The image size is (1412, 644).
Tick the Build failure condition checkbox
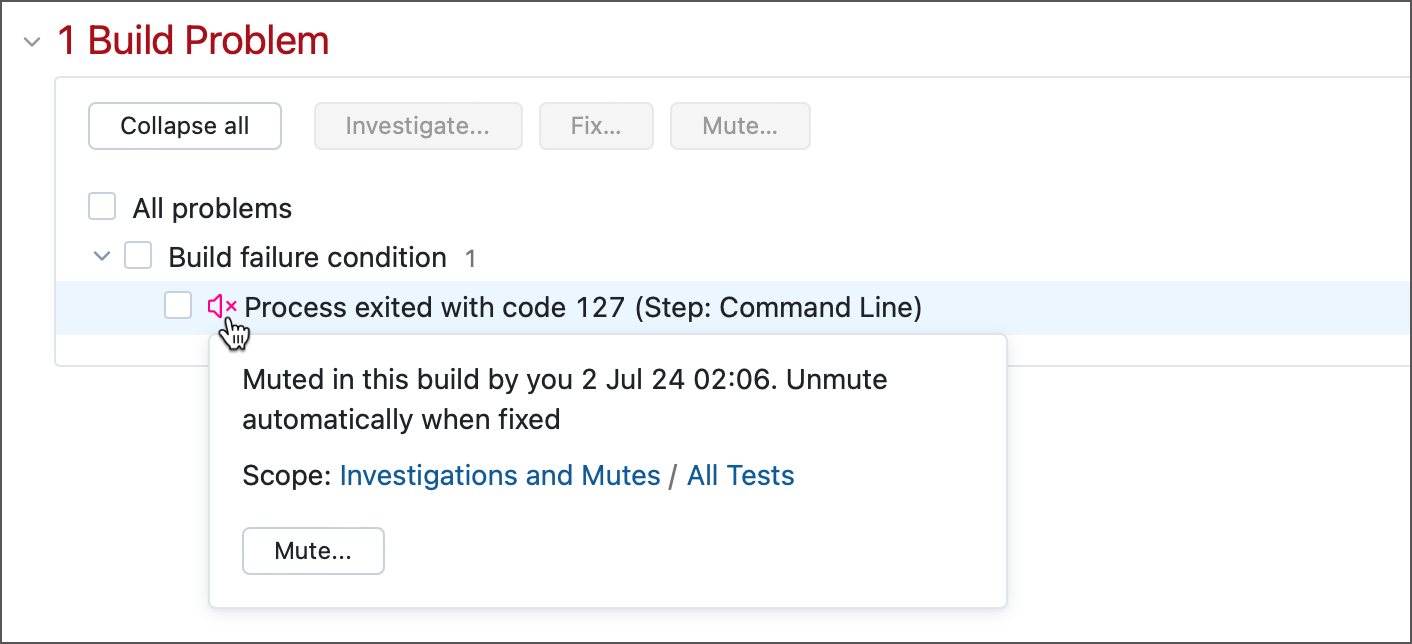[138, 256]
